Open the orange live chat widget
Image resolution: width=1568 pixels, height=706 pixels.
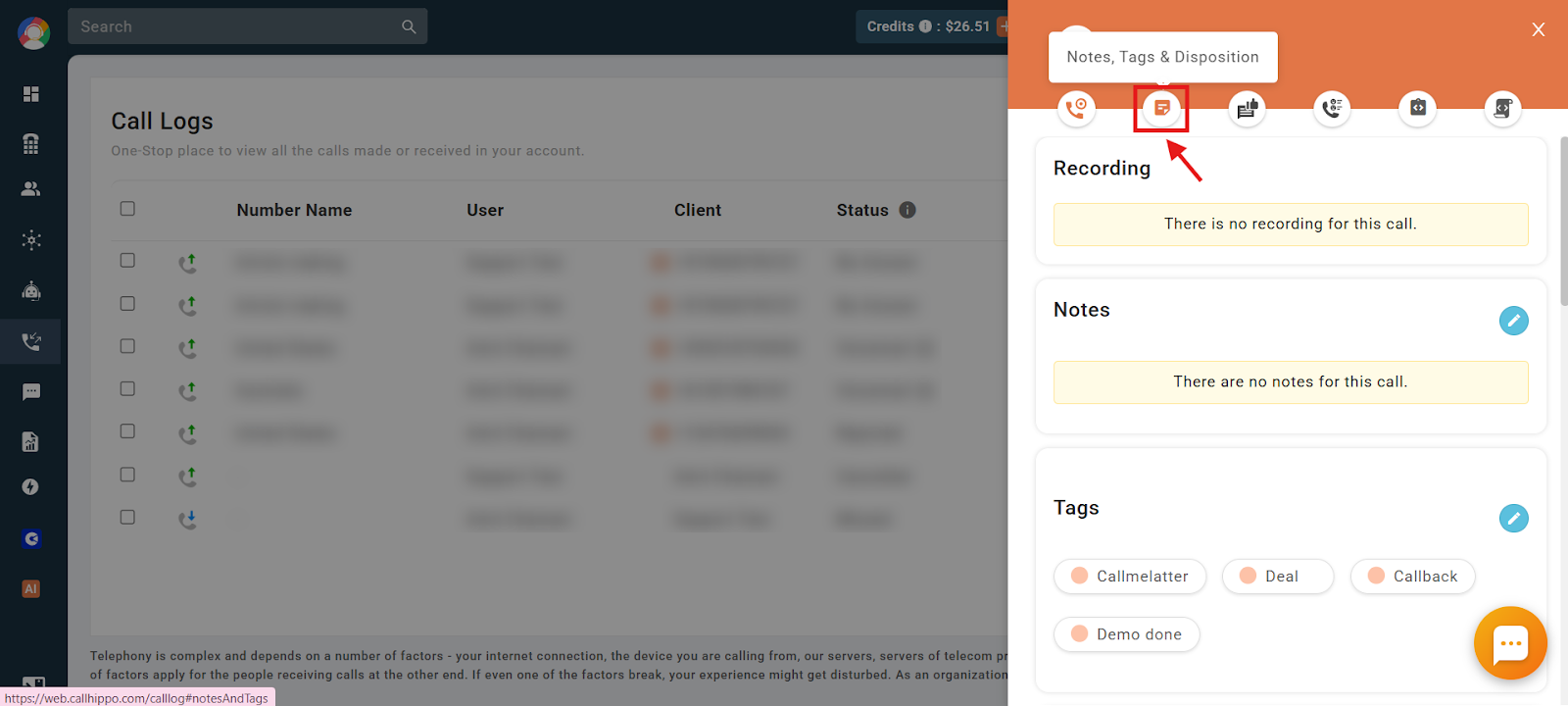click(x=1510, y=643)
